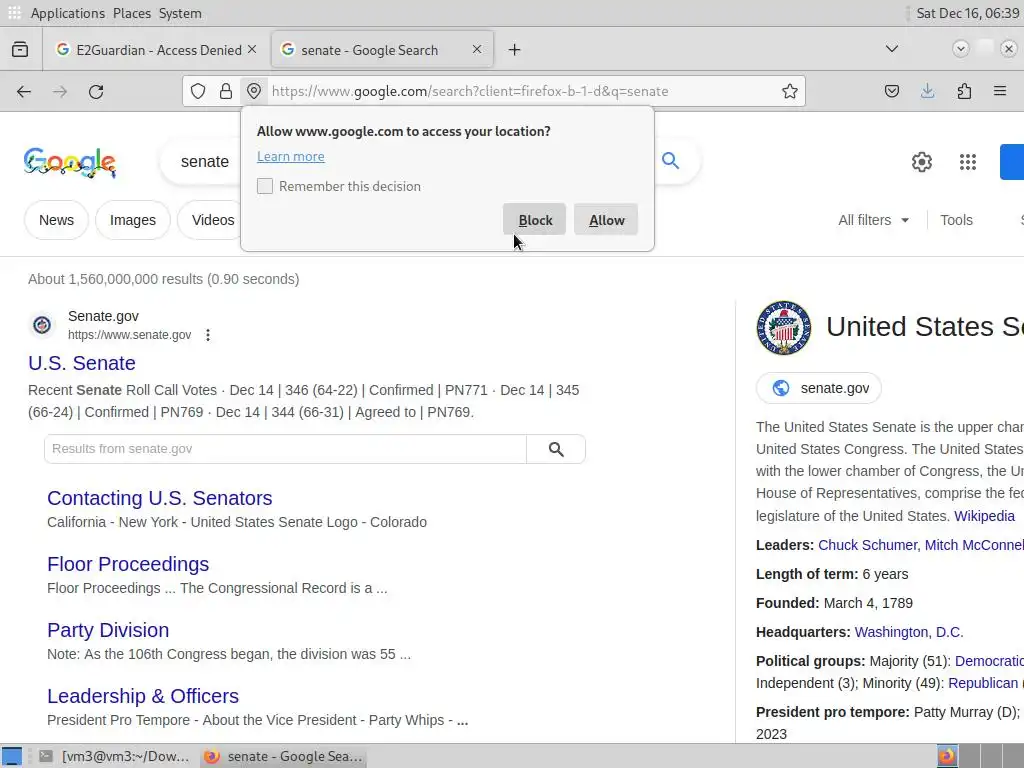Image resolution: width=1024 pixels, height=768 pixels.
Task: Open more options for Senate.gov result
Action: click(208, 335)
